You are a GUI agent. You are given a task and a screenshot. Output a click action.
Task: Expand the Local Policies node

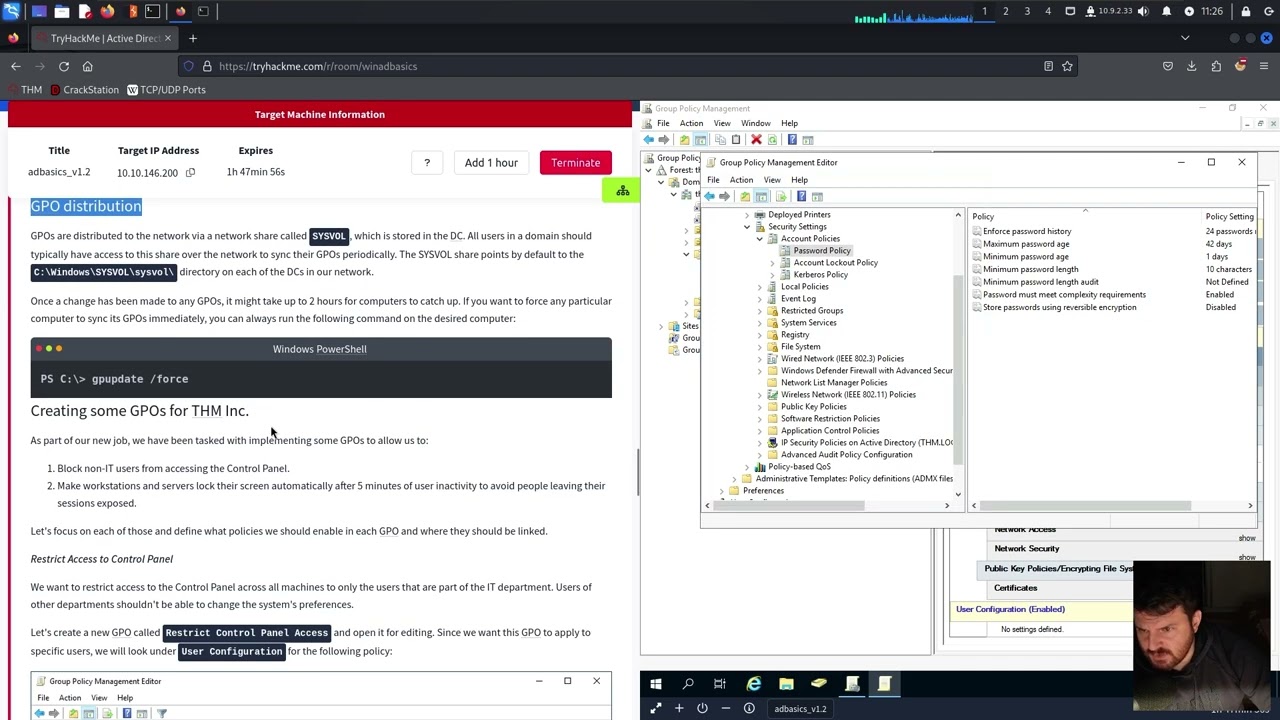[759, 287]
